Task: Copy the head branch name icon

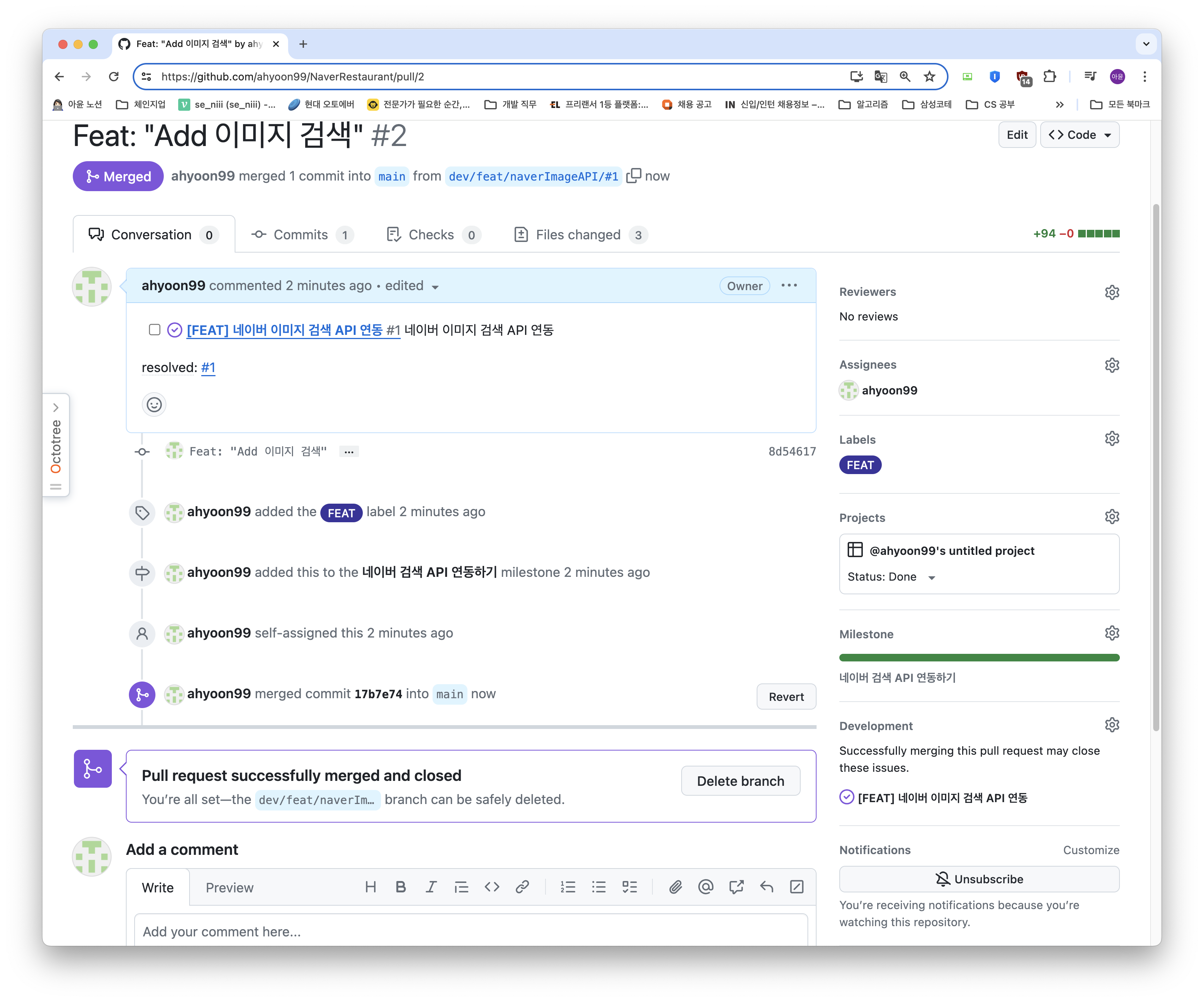Action: [x=633, y=176]
